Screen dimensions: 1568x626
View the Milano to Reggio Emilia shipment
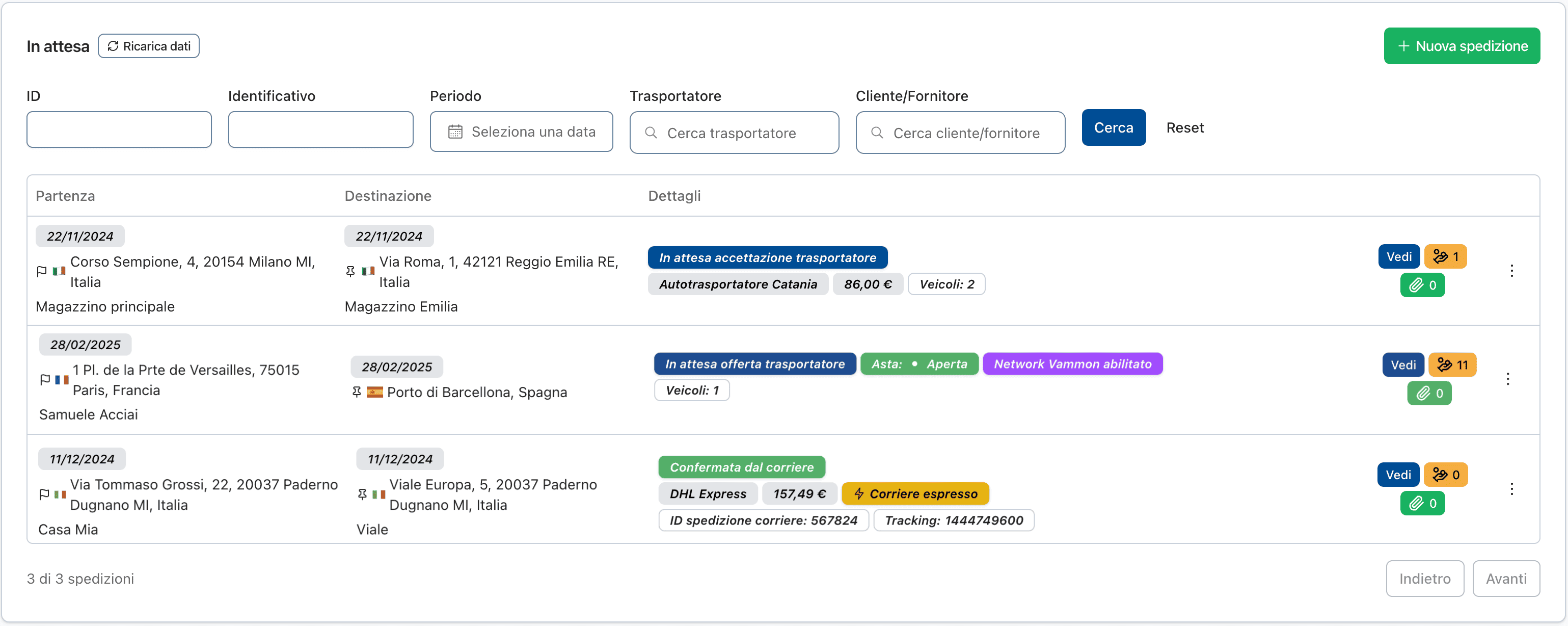(x=1399, y=257)
